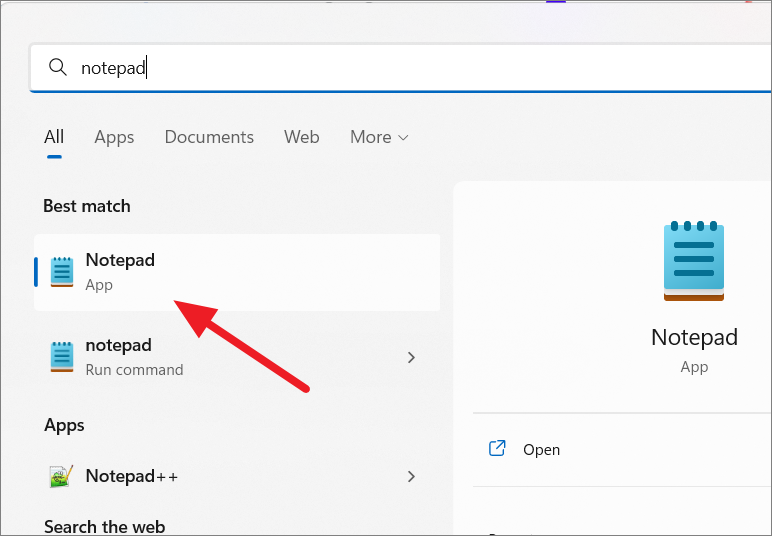This screenshot has width=772, height=536.
Task: Switch to the Documents filter tab
Action: point(209,137)
